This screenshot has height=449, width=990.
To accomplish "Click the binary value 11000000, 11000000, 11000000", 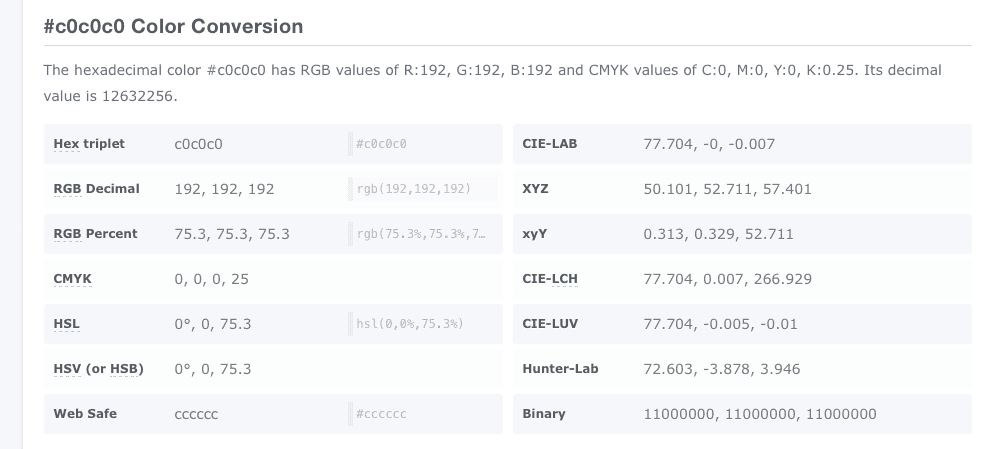I will point(760,414).
